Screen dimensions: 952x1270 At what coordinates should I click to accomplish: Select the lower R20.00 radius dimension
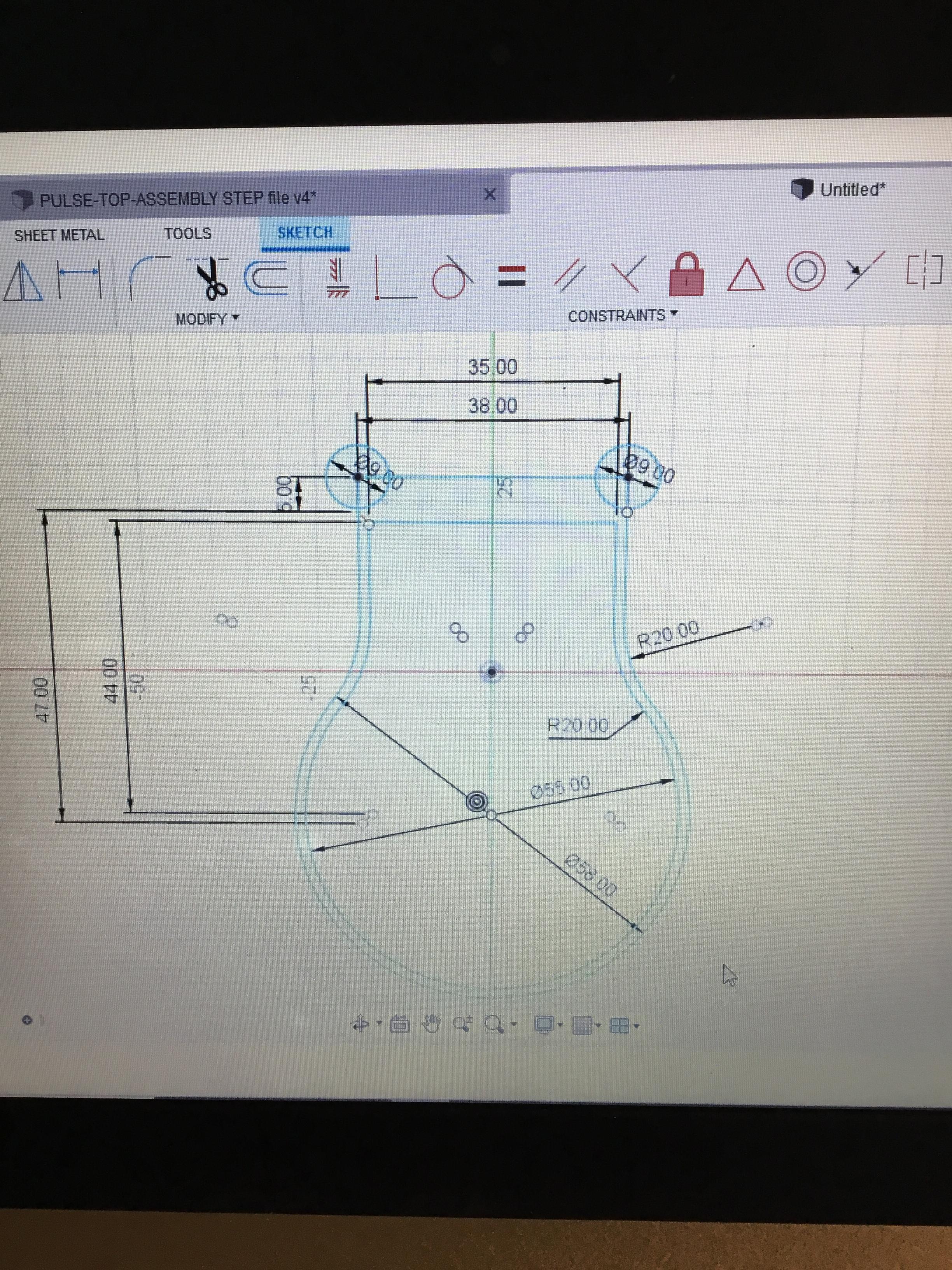578,726
